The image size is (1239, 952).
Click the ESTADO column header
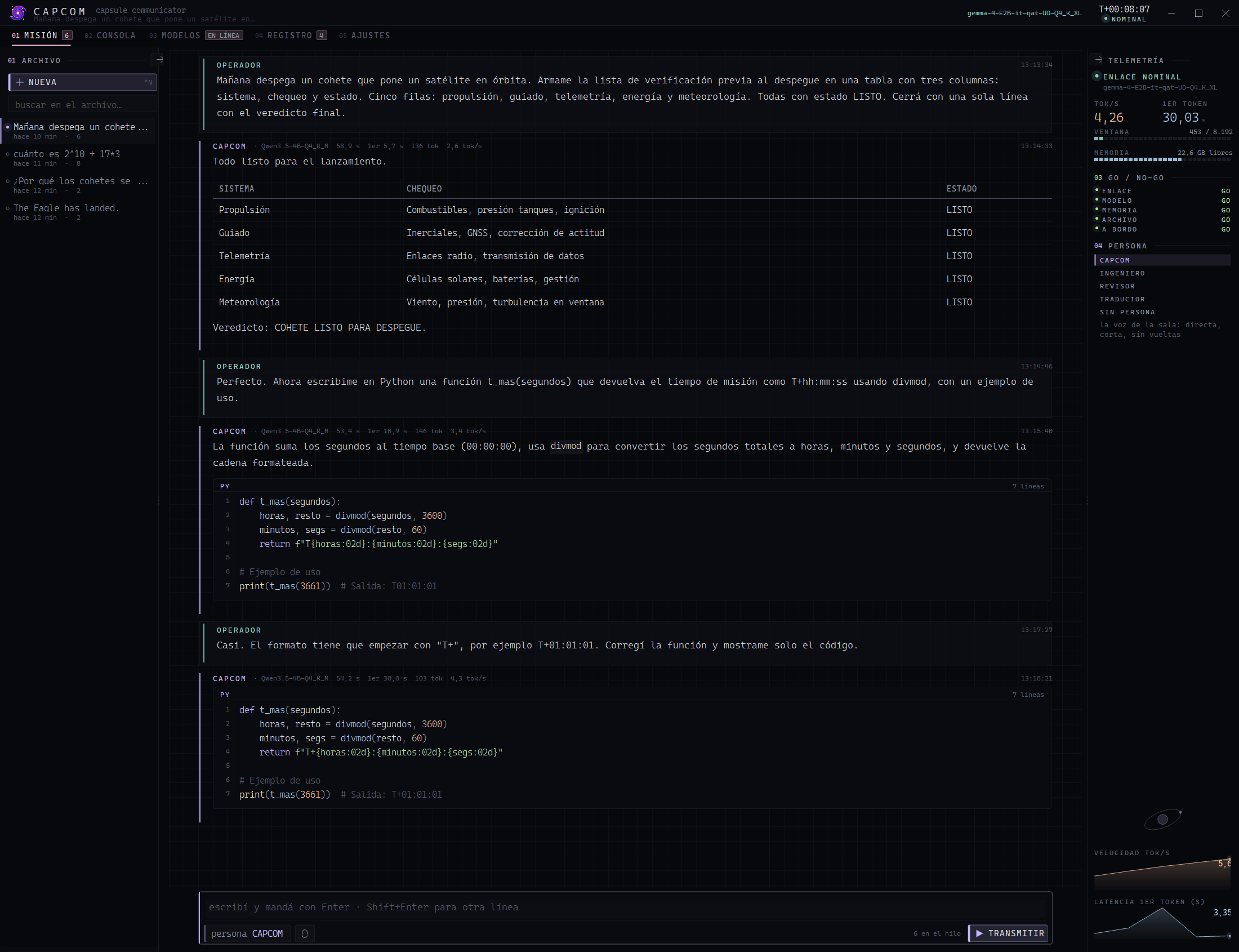click(961, 189)
